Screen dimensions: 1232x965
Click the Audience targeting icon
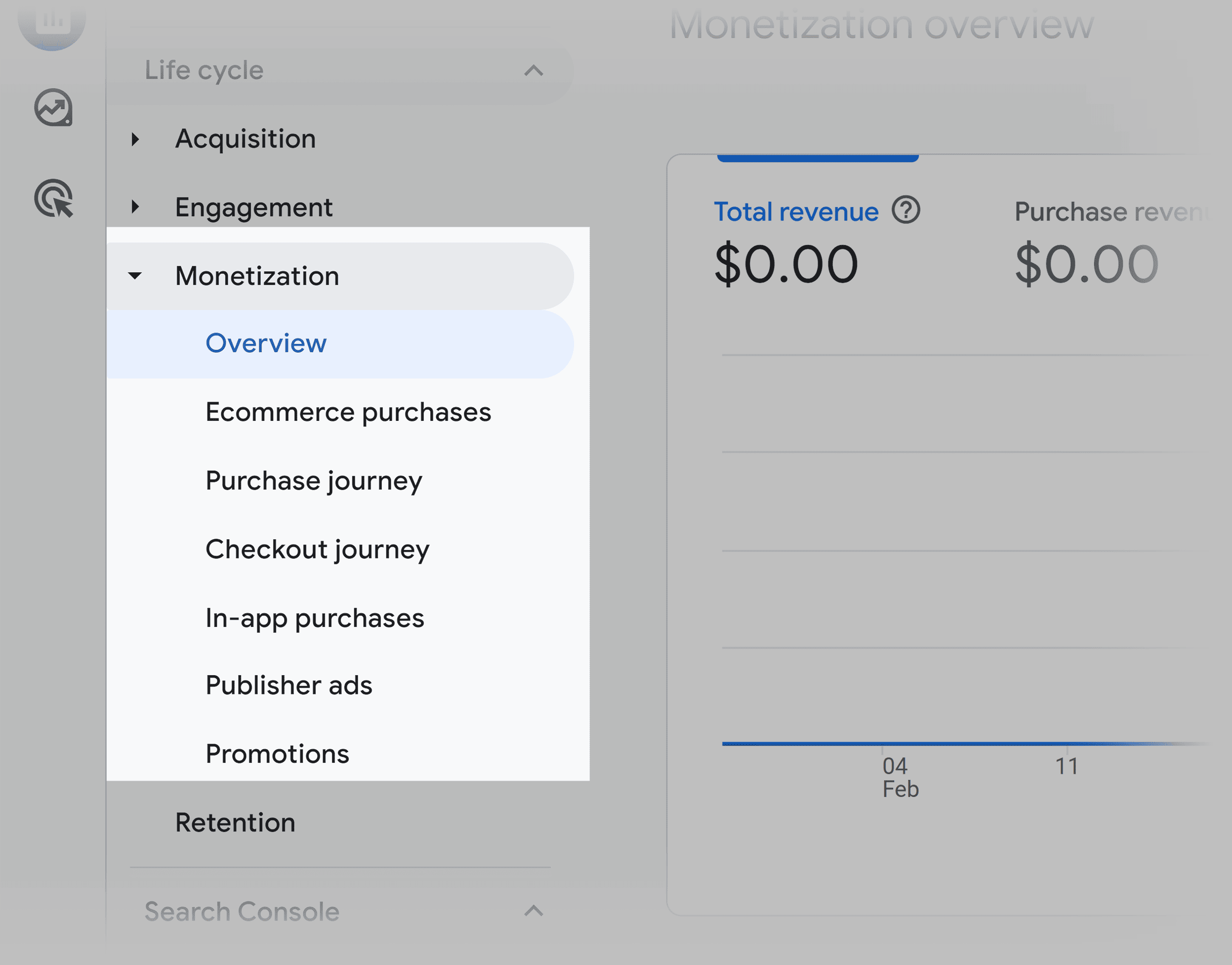pos(53,197)
